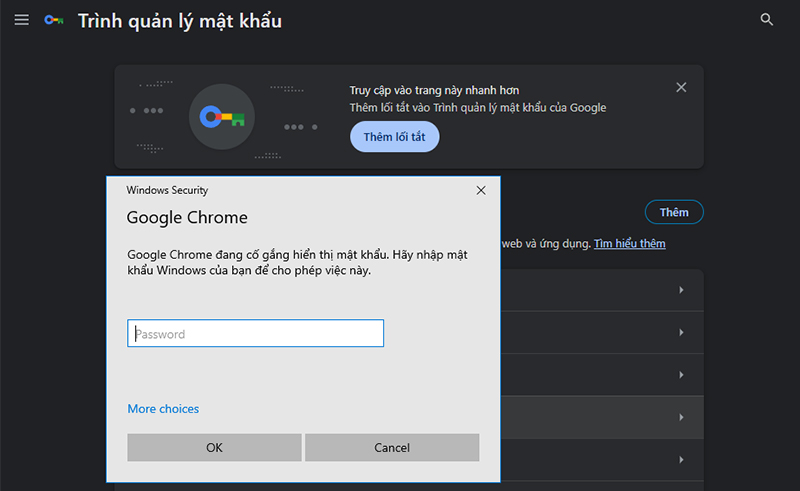Open the hamburger main menu

(x=21, y=20)
